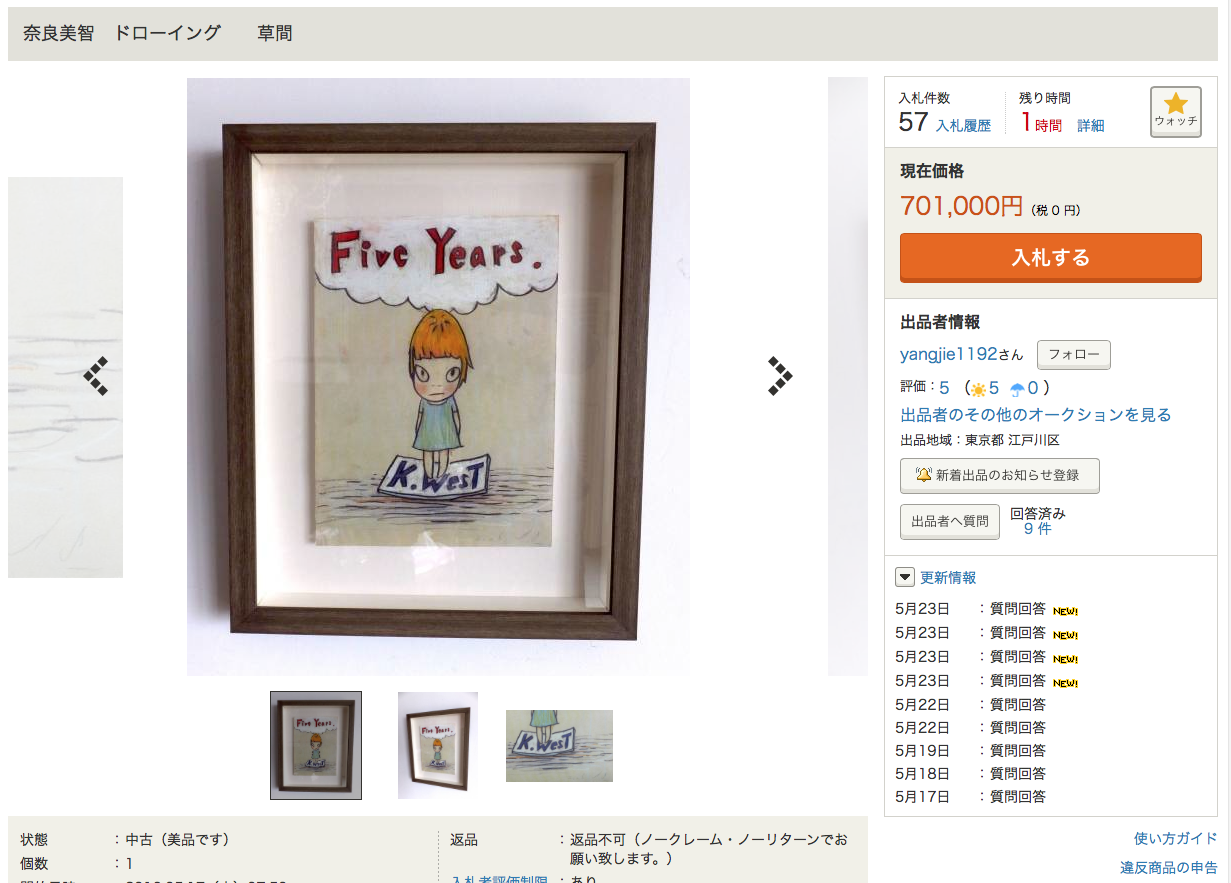
Task: Open the 9 件 answered questions link
Action: [1038, 529]
